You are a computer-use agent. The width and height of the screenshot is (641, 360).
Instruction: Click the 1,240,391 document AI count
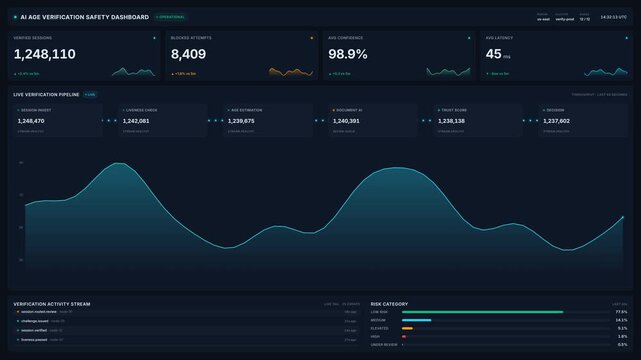pyautogui.click(x=346, y=121)
